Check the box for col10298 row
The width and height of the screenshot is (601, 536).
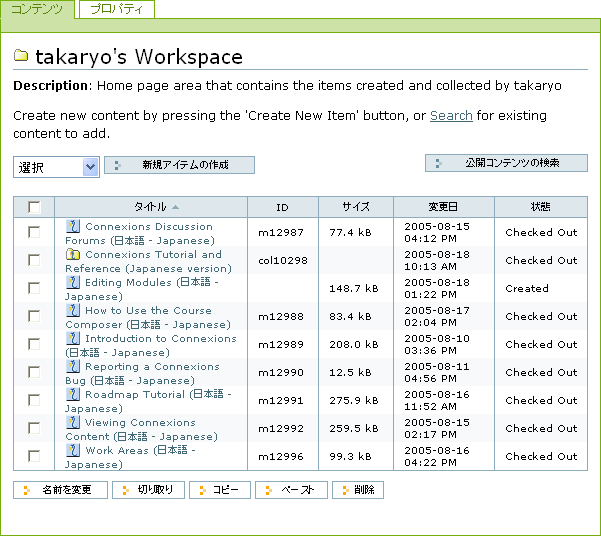34,260
